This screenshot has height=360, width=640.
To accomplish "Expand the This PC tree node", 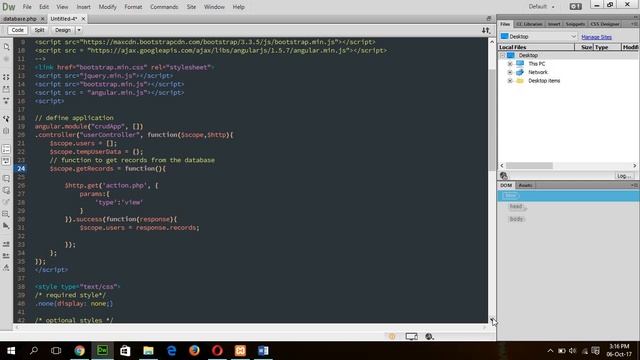I will pyautogui.click(x=510, y=64).
